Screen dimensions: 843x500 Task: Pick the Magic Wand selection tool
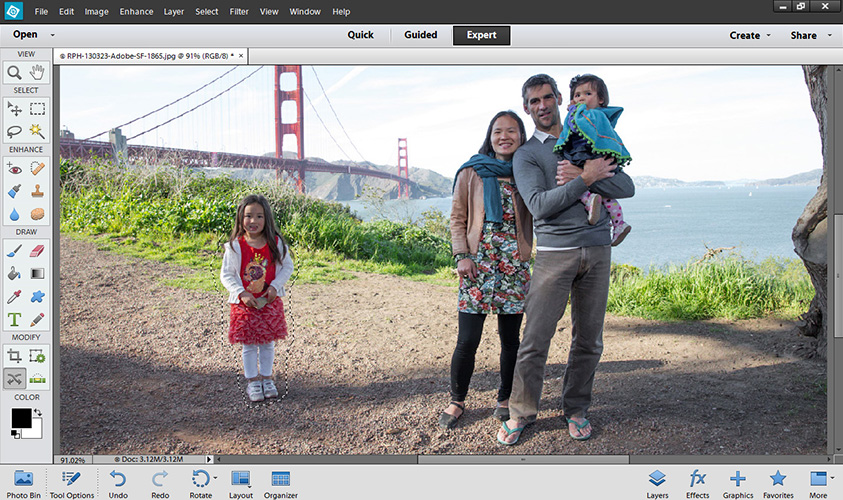(37, 131)
